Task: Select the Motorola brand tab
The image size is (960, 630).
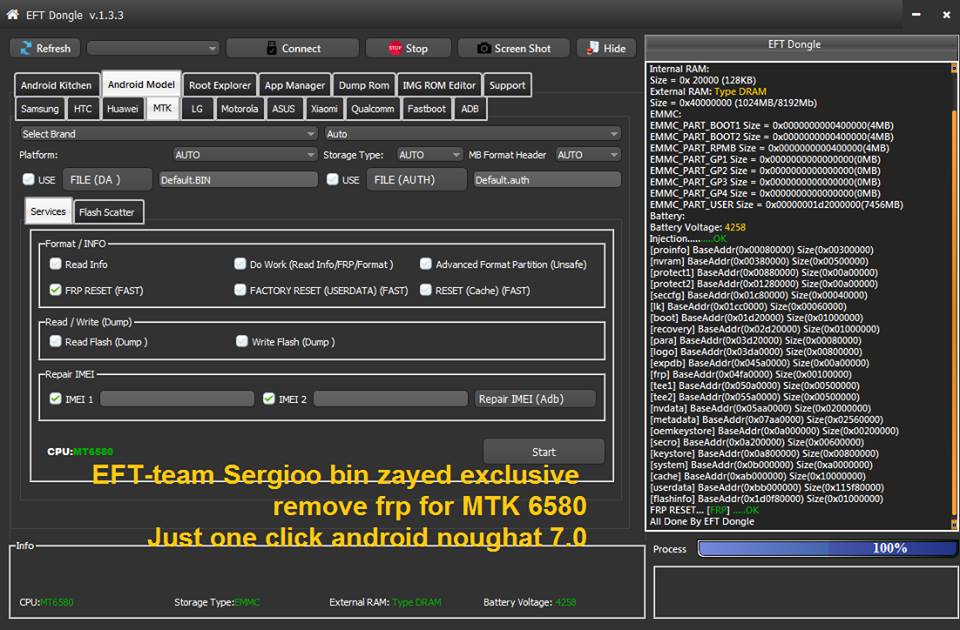Action: tap(239, 108)
